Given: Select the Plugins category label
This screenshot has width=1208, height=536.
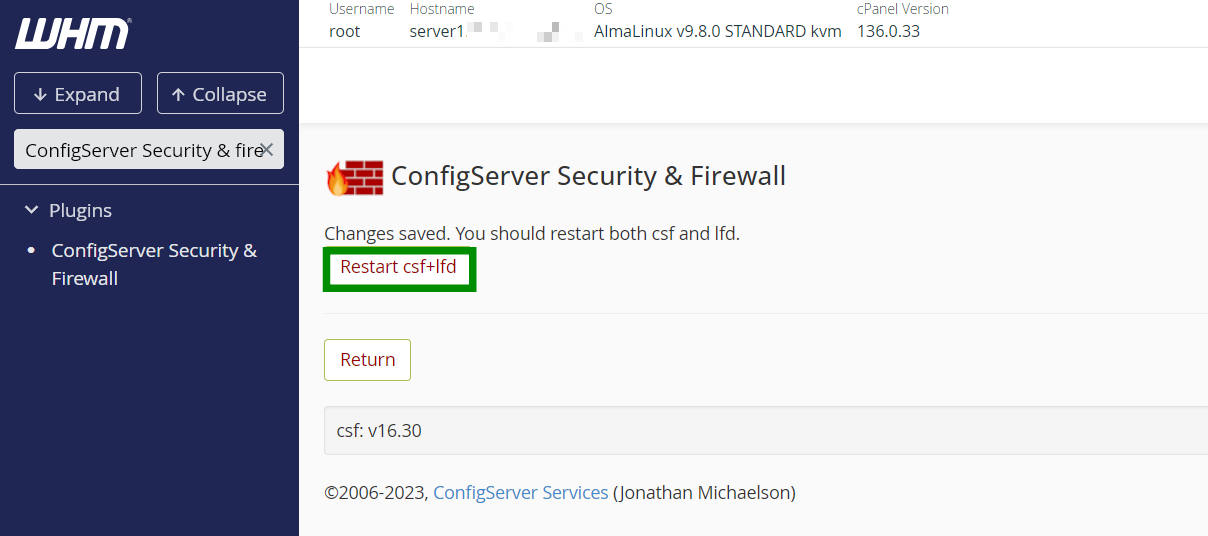Looking at the screenshot, I should coord(81,210).
